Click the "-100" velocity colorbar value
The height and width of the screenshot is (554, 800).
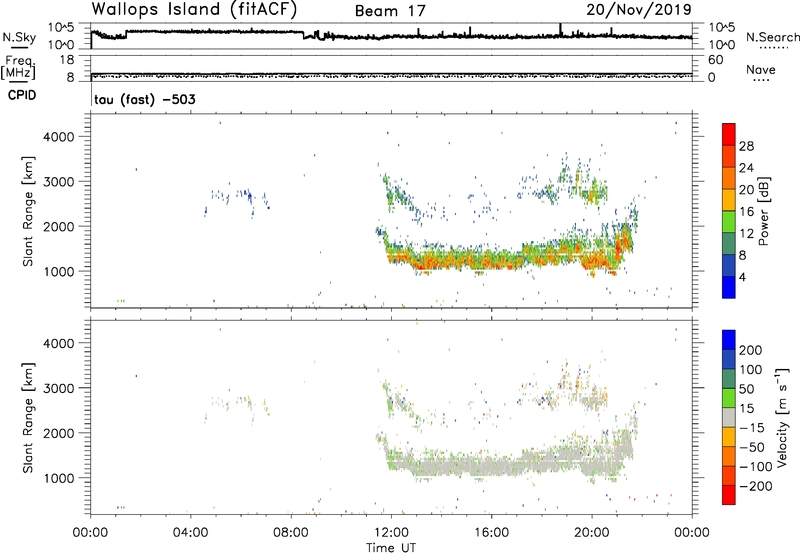pyautogui.click(x=756, y=466)
